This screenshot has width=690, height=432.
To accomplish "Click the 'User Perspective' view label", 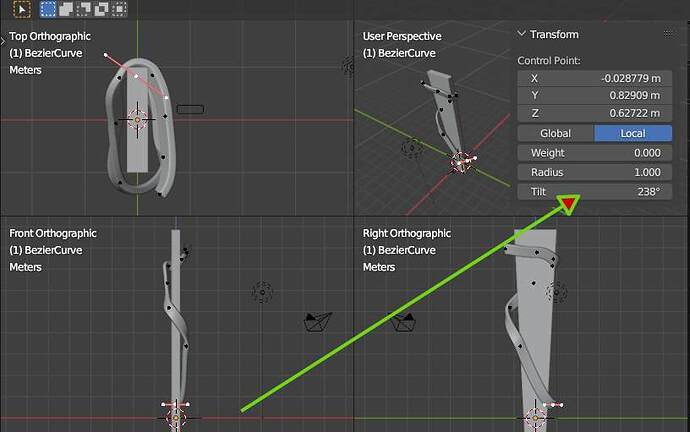I will [402, 37].
